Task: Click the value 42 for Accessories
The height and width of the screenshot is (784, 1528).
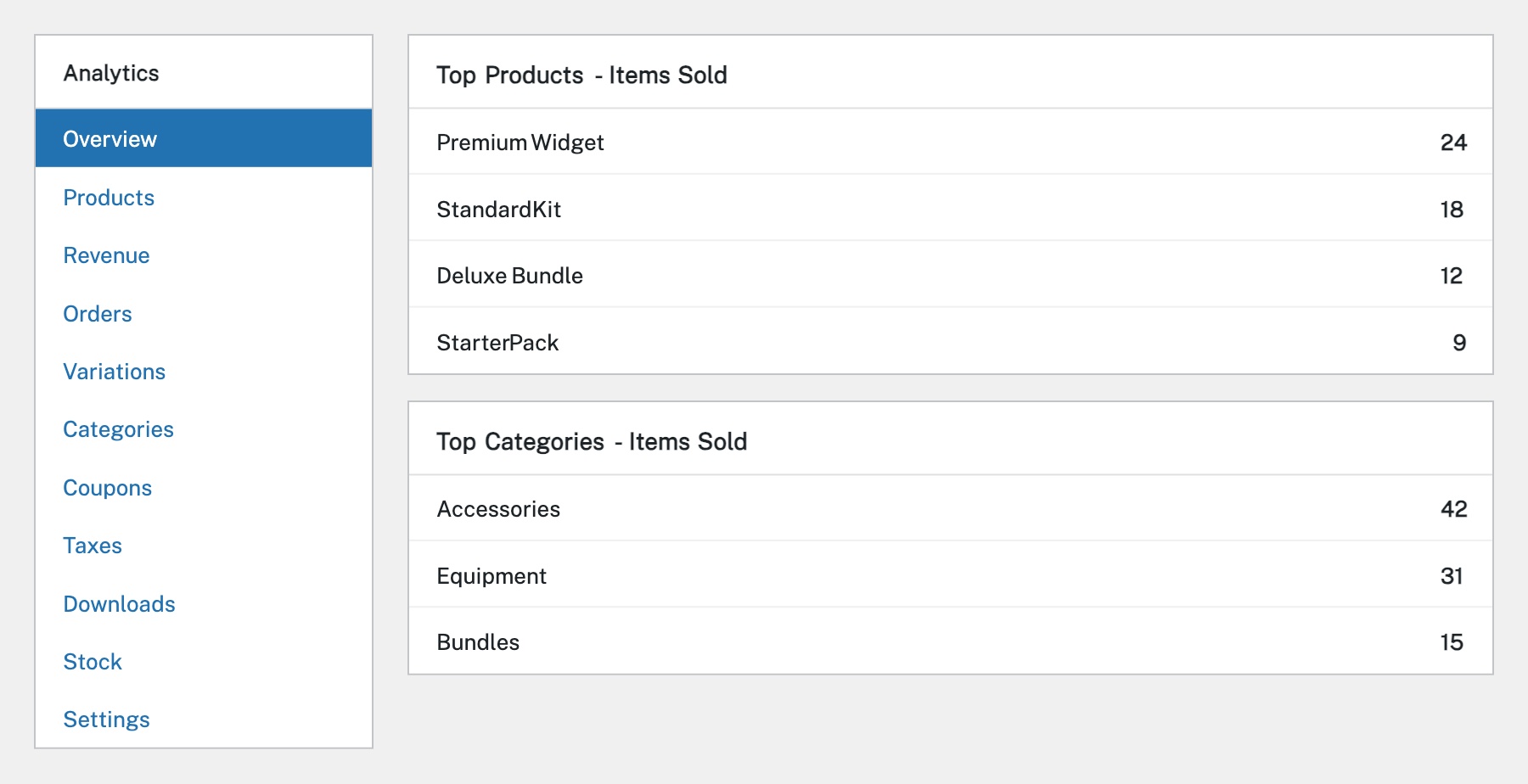Action: [1453, 509]
